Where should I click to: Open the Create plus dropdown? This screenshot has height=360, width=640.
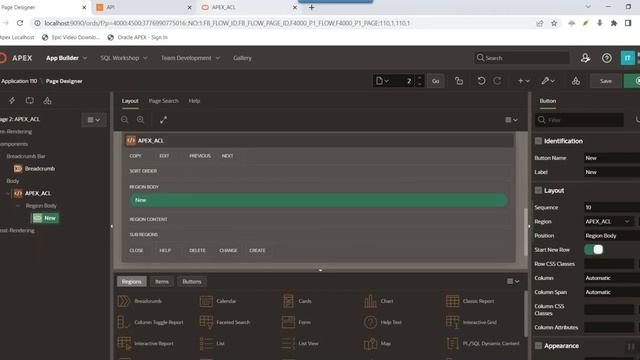(x=524, y=81)
